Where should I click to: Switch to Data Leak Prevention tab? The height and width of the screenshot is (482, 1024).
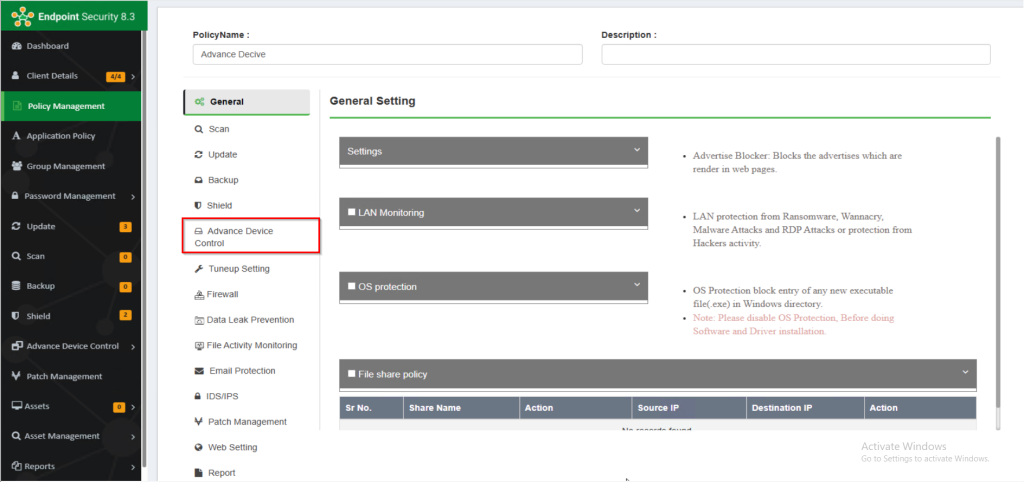coord(249,320)
